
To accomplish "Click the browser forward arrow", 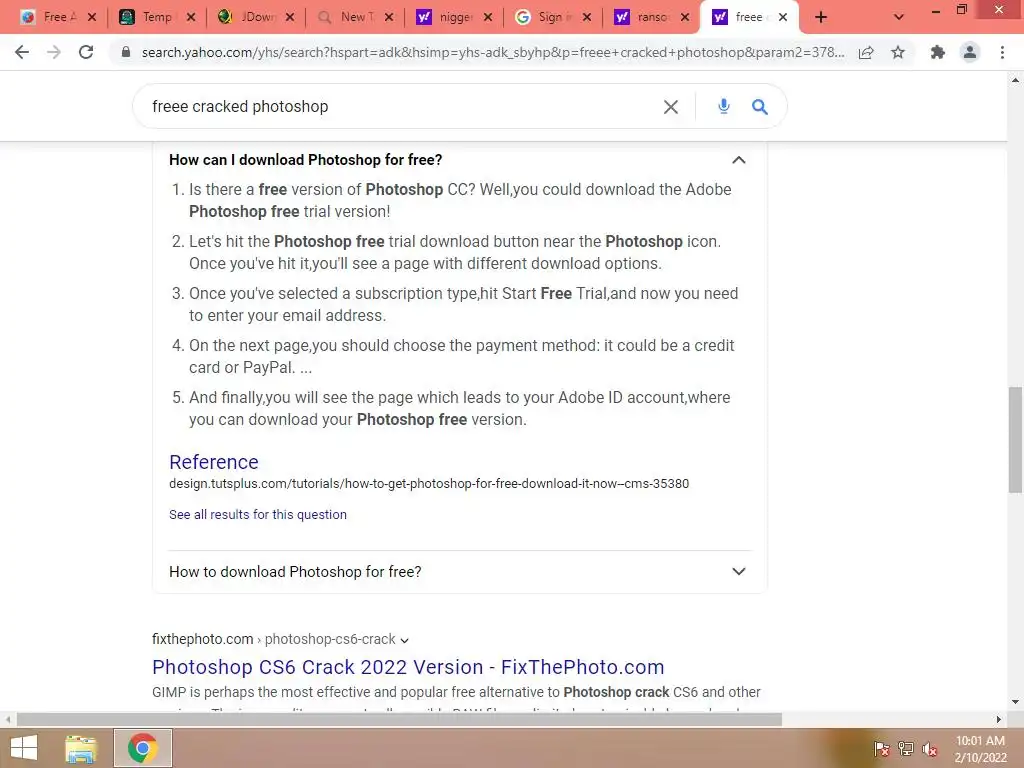I will [54, 52].
